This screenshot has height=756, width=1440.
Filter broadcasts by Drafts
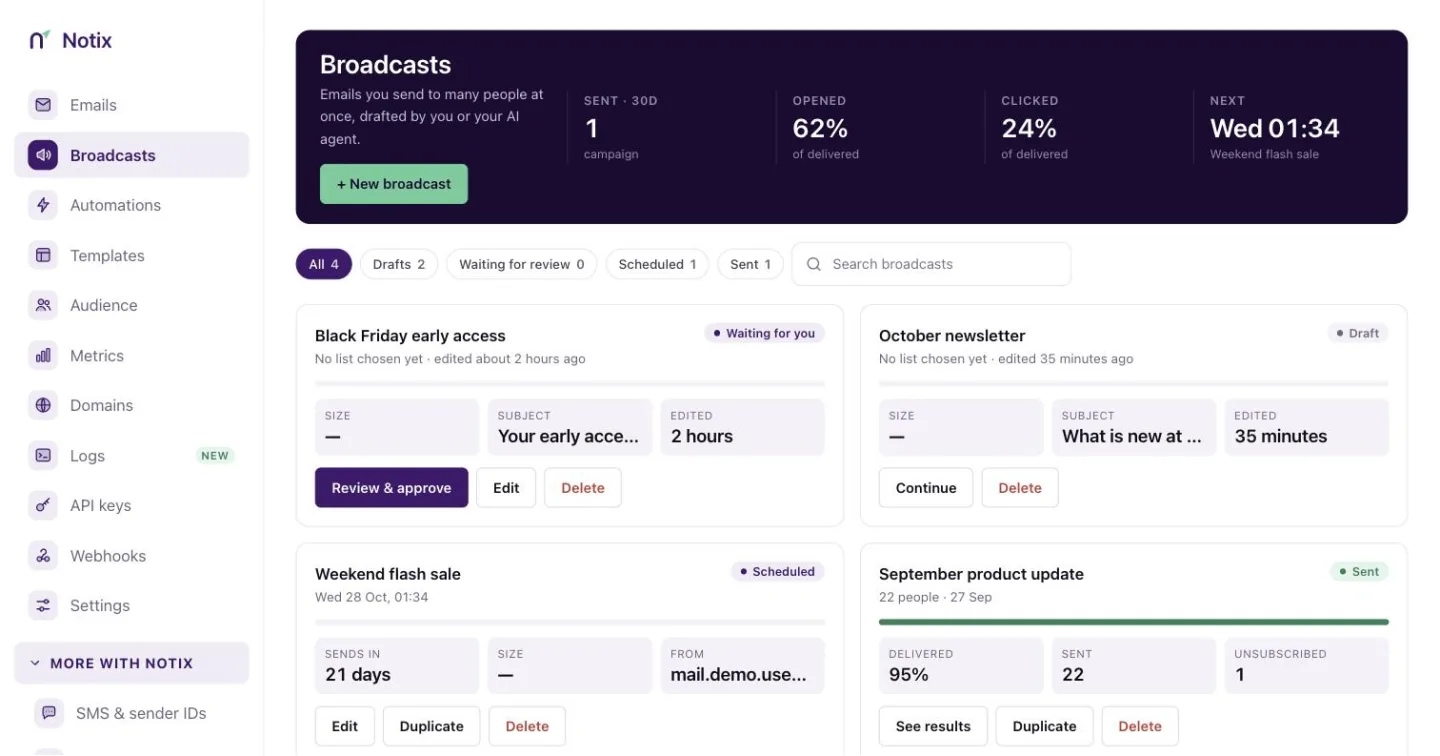coord(399,264)
